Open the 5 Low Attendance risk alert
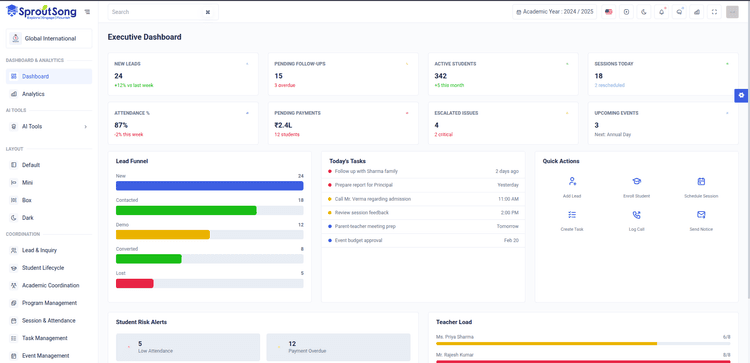The image size is (750, 363). click(x=188, y=347)
